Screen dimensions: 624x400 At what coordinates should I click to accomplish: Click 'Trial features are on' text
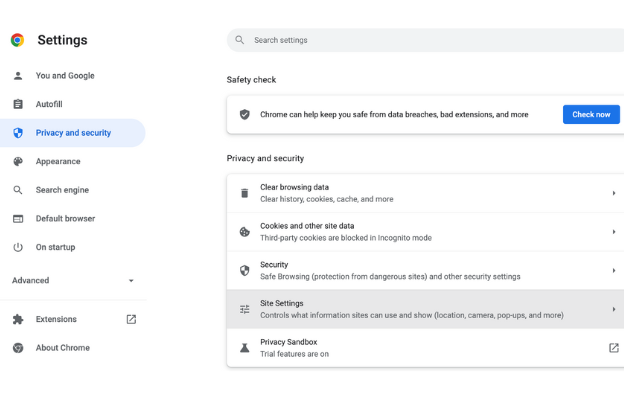tap(294, 354)
